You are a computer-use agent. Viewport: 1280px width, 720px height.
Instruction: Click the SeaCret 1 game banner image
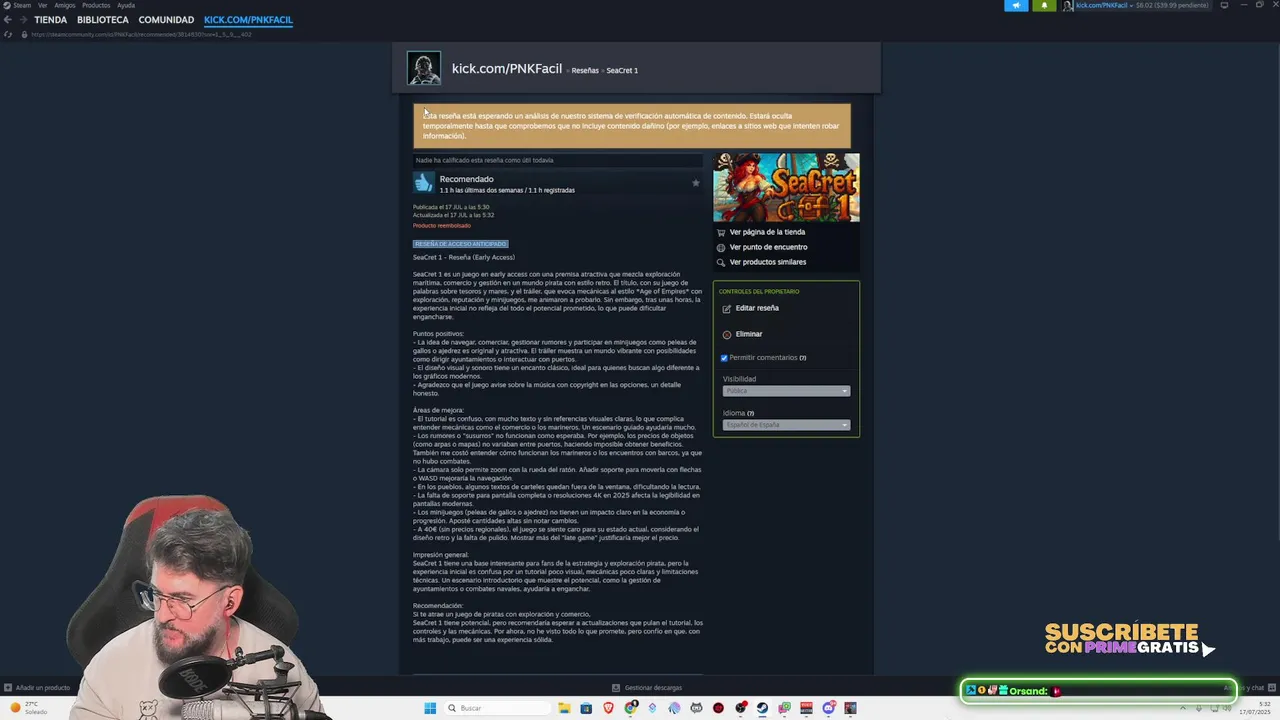(786, 188)
